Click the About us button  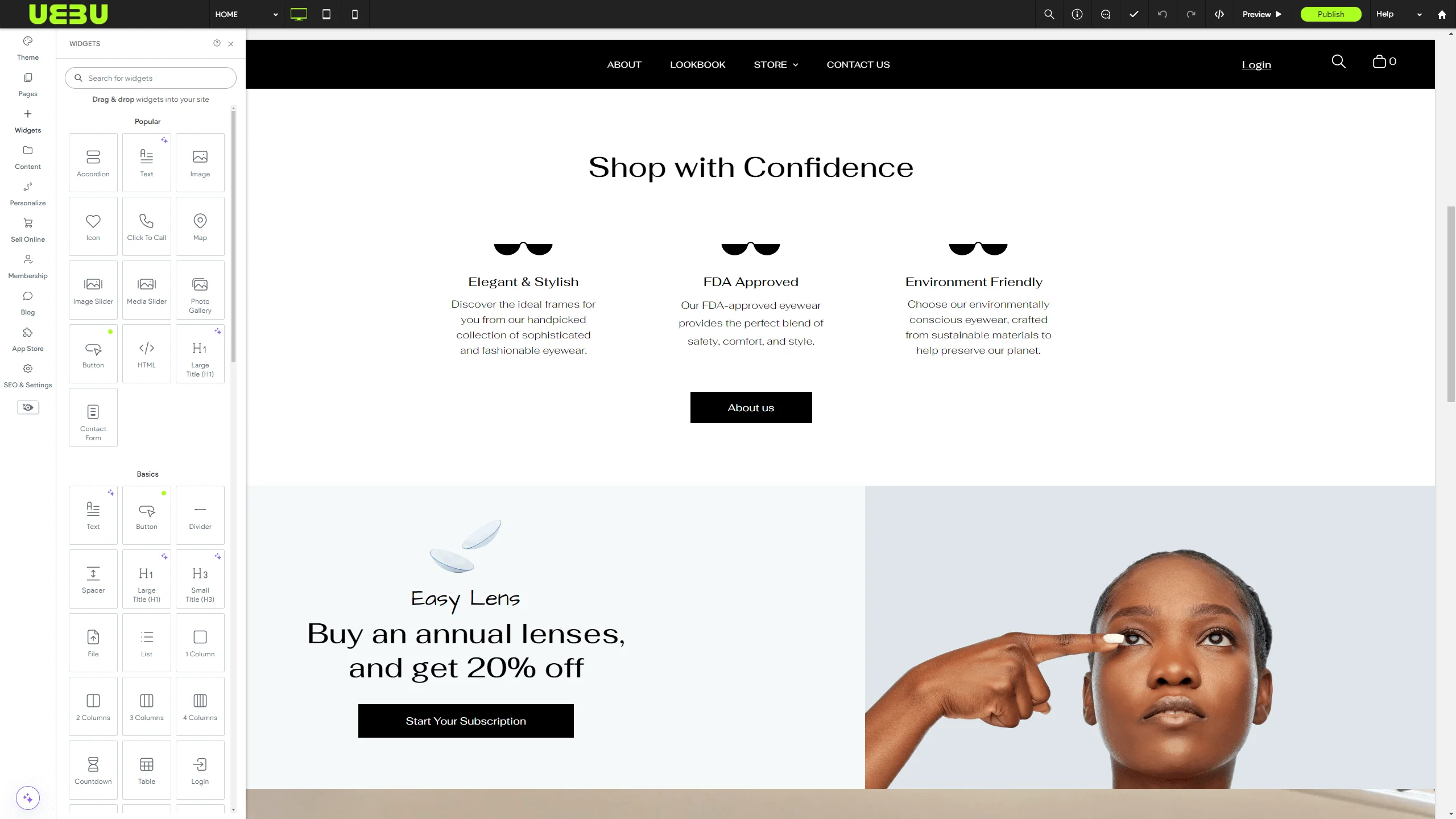(x=751, y=407)
